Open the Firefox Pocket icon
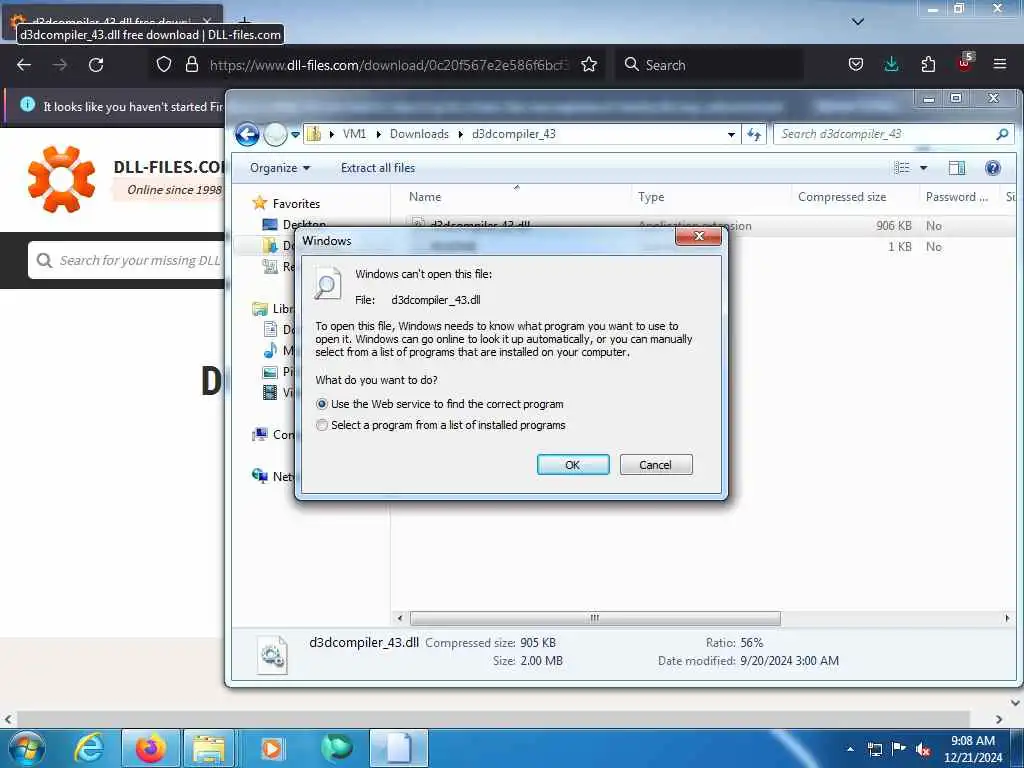 click(856, 64)
